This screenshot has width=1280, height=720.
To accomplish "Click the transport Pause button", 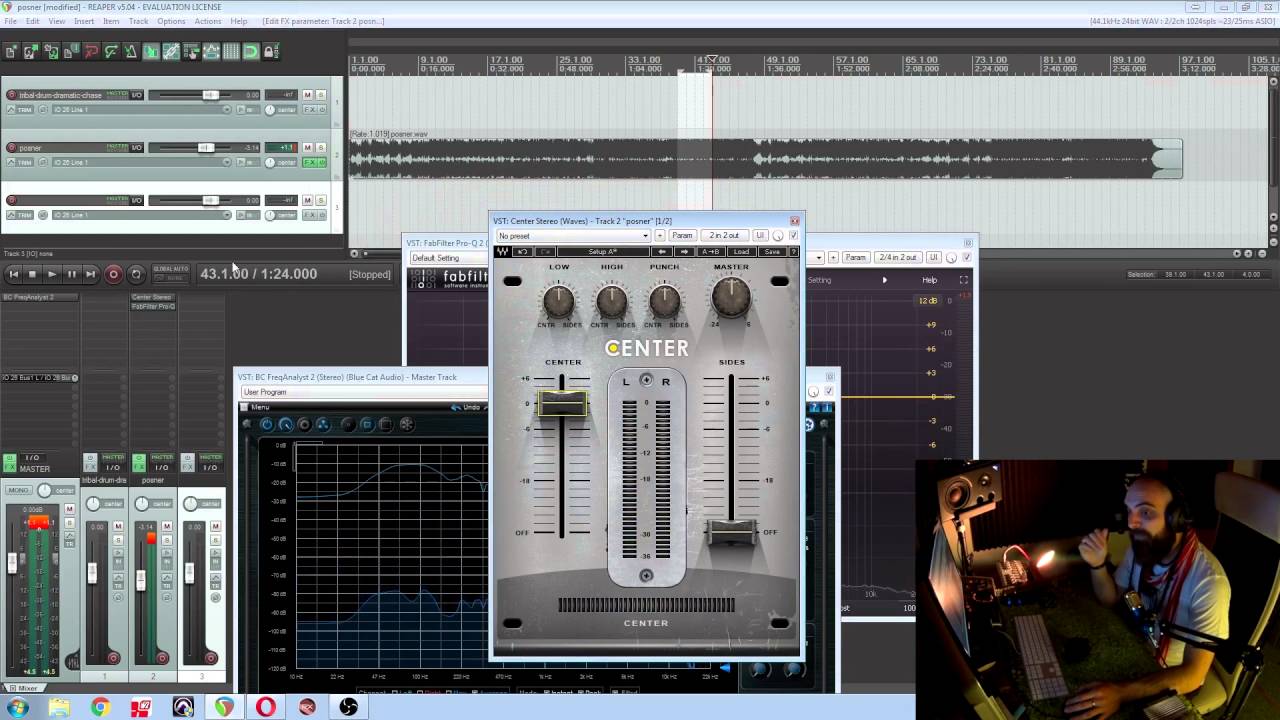I will 71,274.
